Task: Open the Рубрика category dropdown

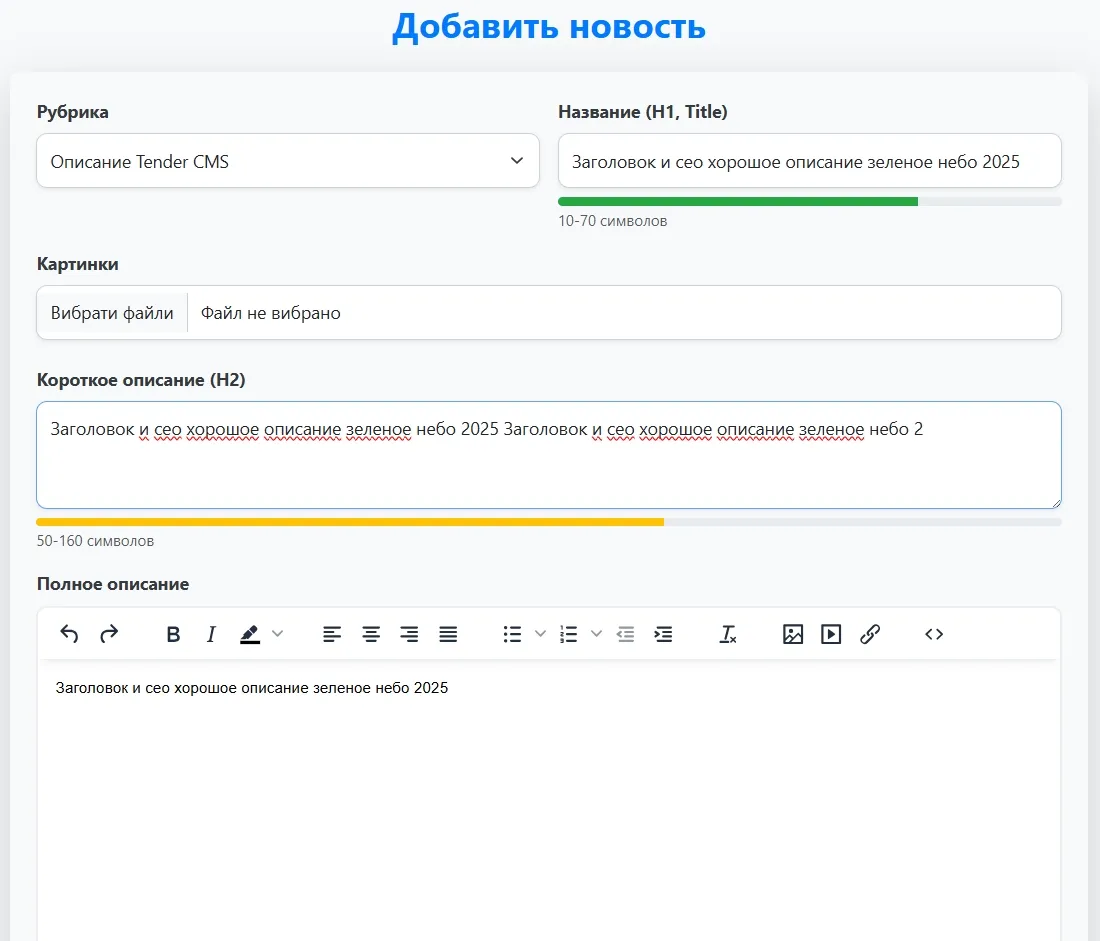Action: pos(287,160)
